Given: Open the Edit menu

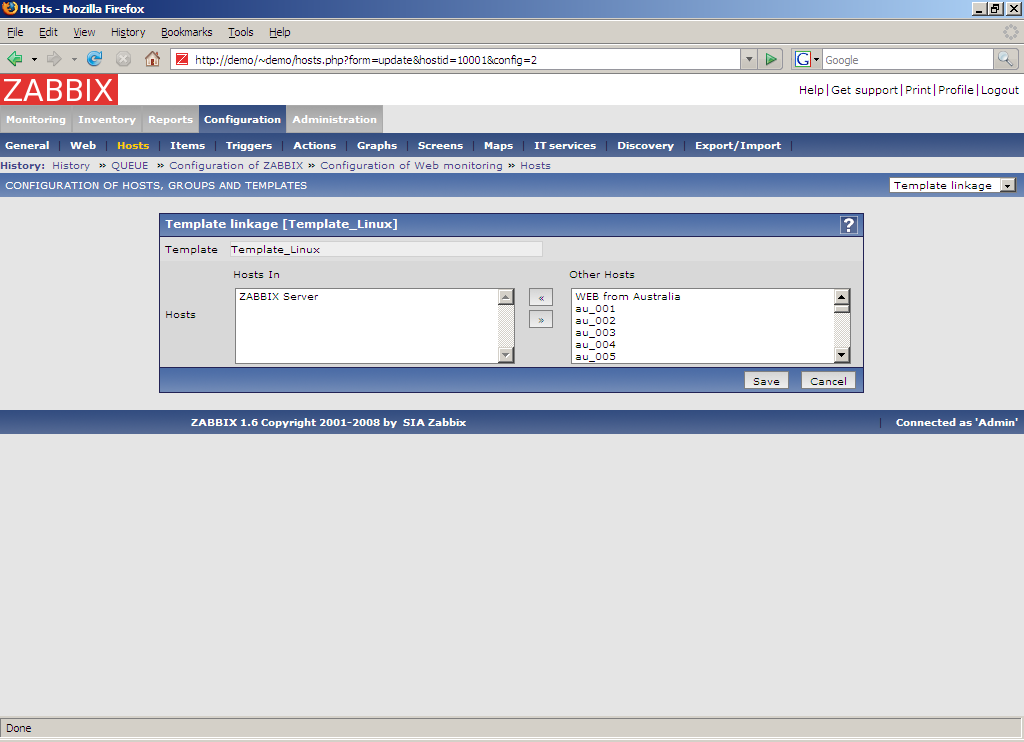Looking at the screenshot, I should (x=48, y=32).
